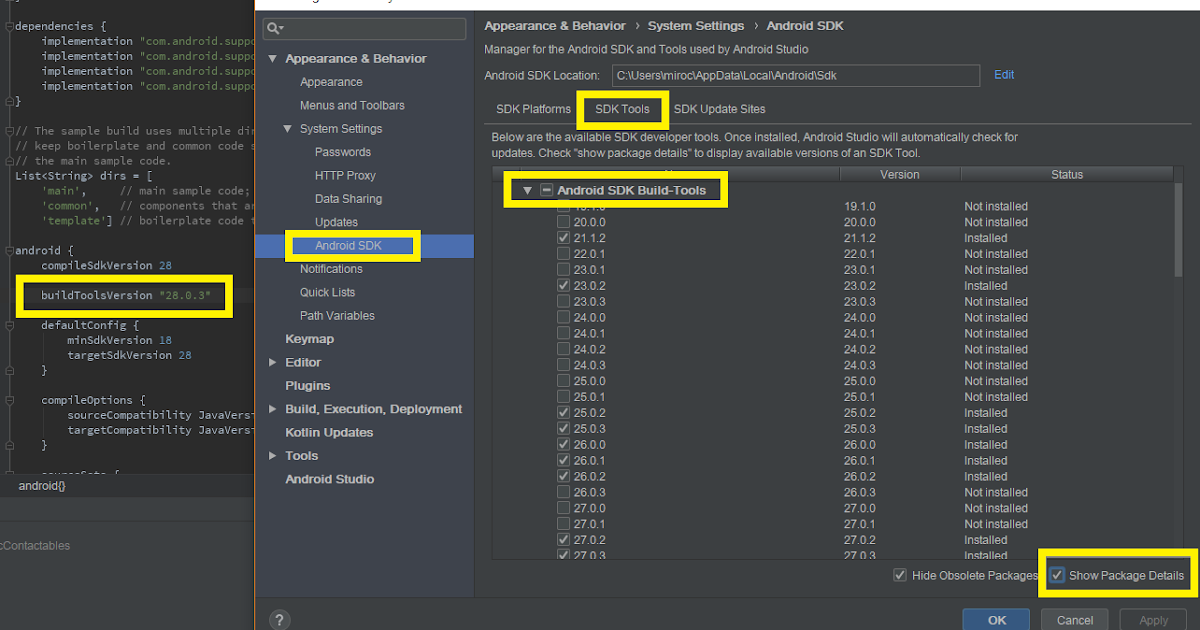Expand the Tools section

[x=272, y=455]
